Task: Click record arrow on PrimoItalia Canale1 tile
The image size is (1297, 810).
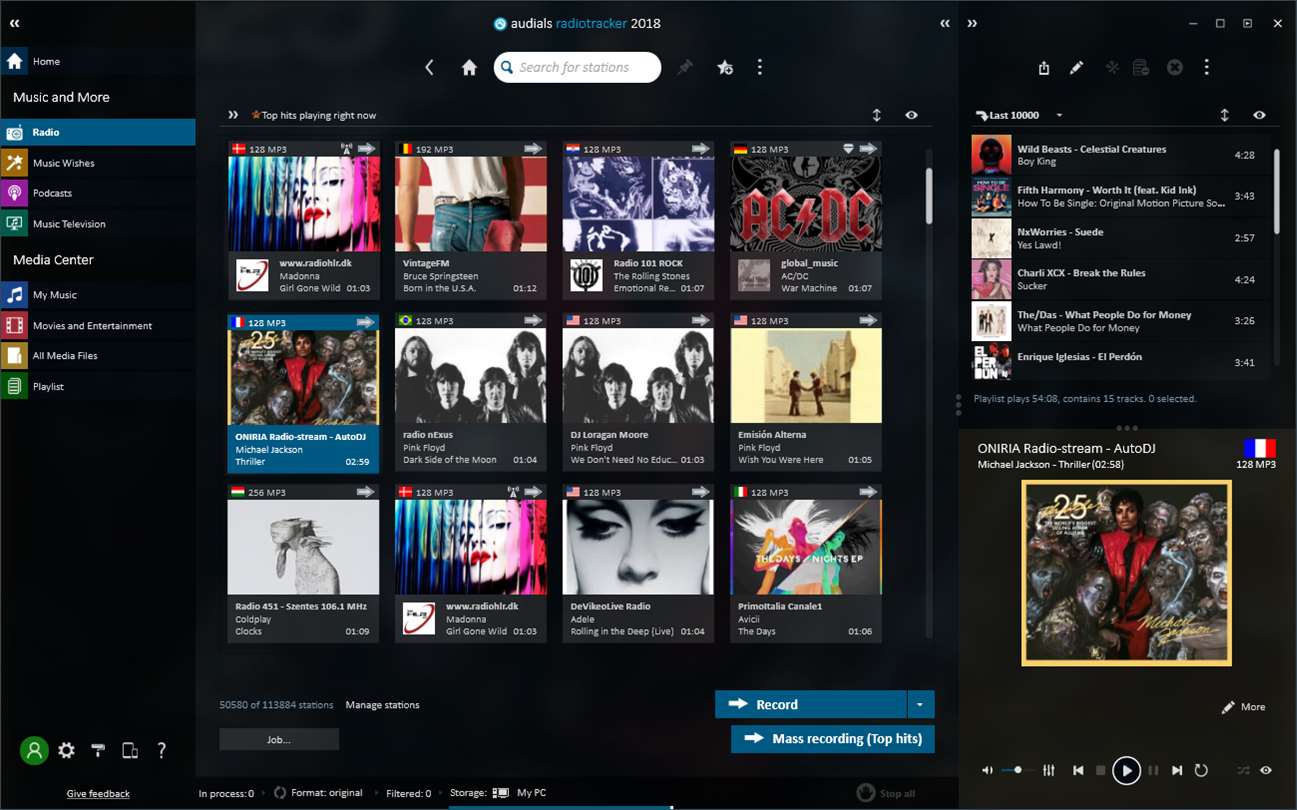Action: pos(869,492)
